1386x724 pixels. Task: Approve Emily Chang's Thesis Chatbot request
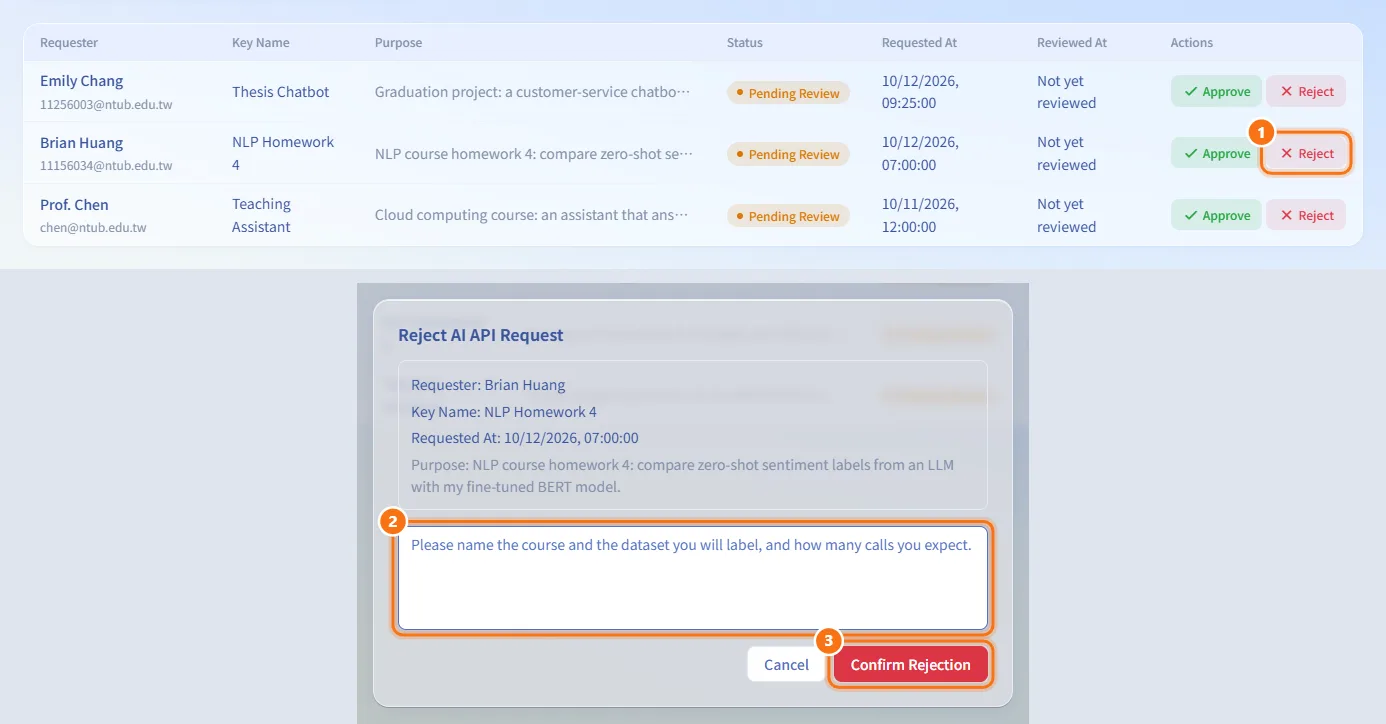click(x=1216, y=92)
